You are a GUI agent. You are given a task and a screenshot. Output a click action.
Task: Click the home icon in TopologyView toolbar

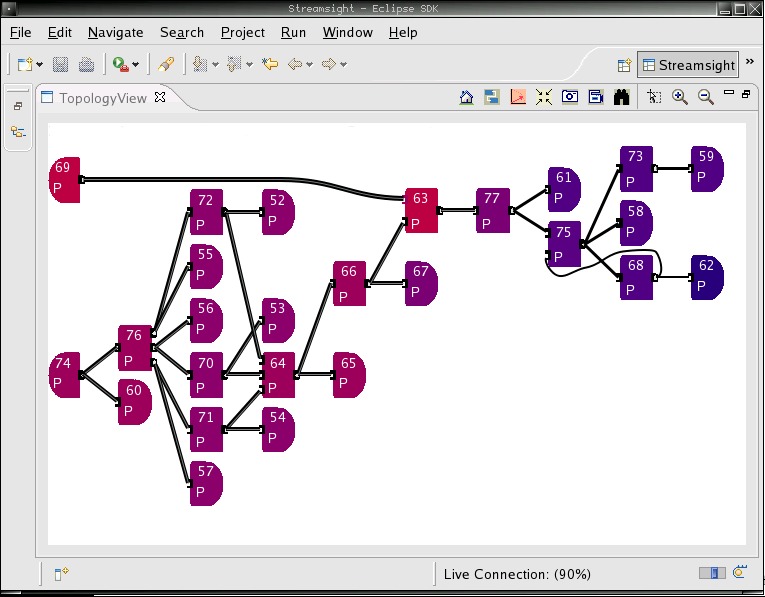(466, 97)
